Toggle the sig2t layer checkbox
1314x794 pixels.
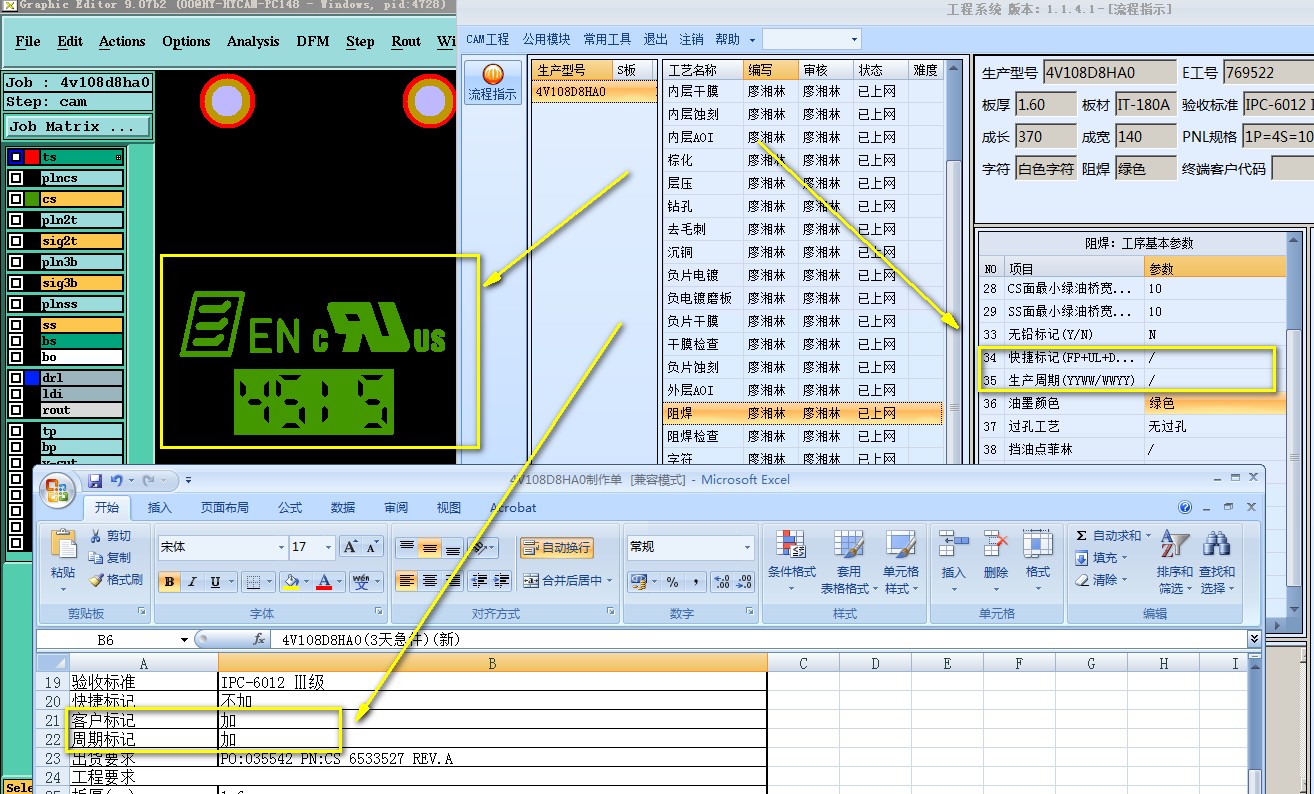pyautogui.click(x=16, y=241)
